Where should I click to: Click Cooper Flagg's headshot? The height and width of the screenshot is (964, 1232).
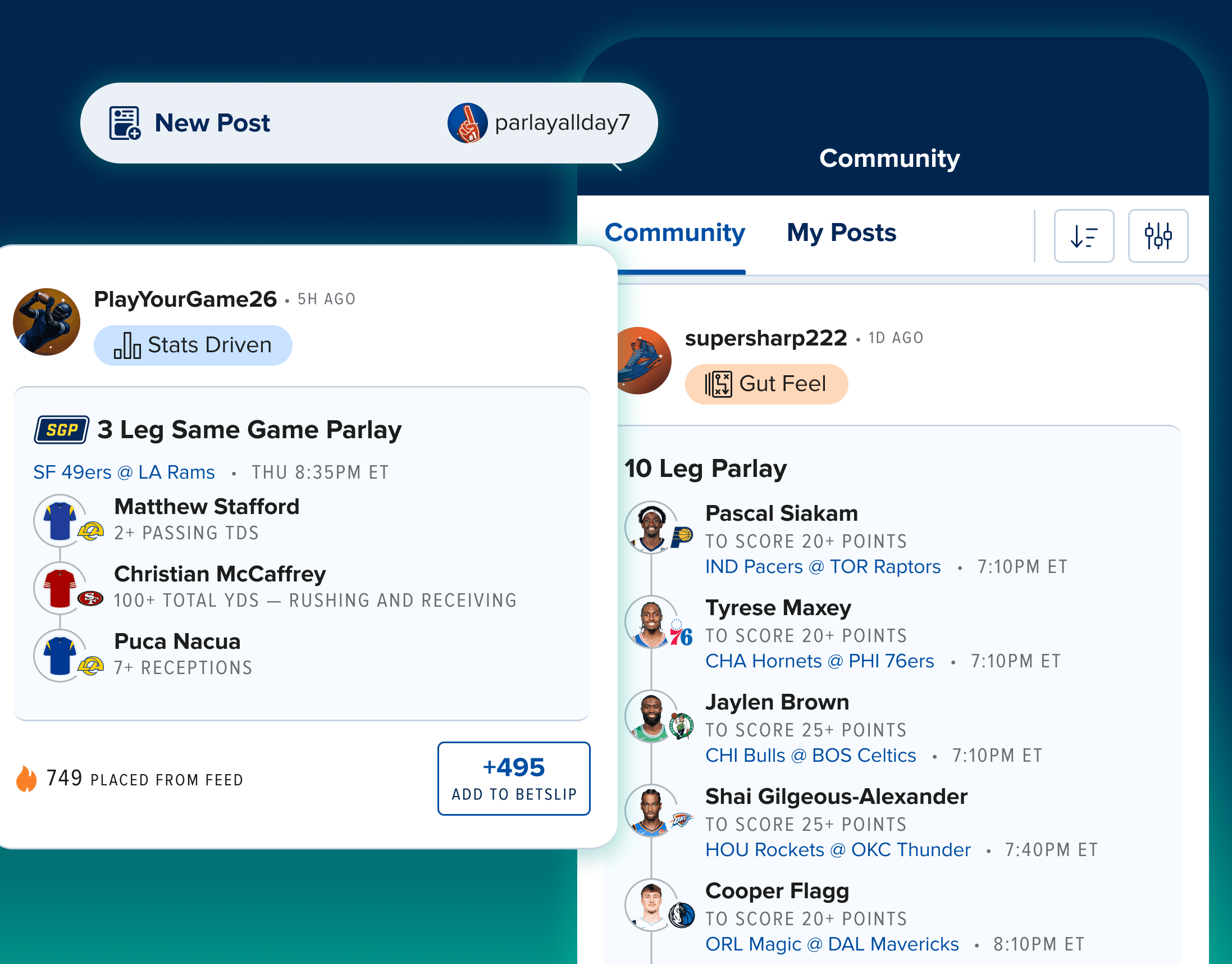(651, 905)
